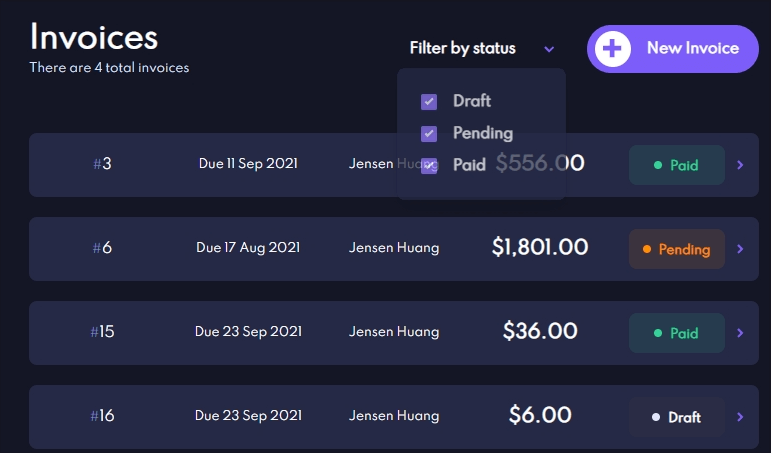The width and height of the screenshot is (771, 453).
Task: Uncheck the Paid filter checkbox
Action: coord(429,165)
